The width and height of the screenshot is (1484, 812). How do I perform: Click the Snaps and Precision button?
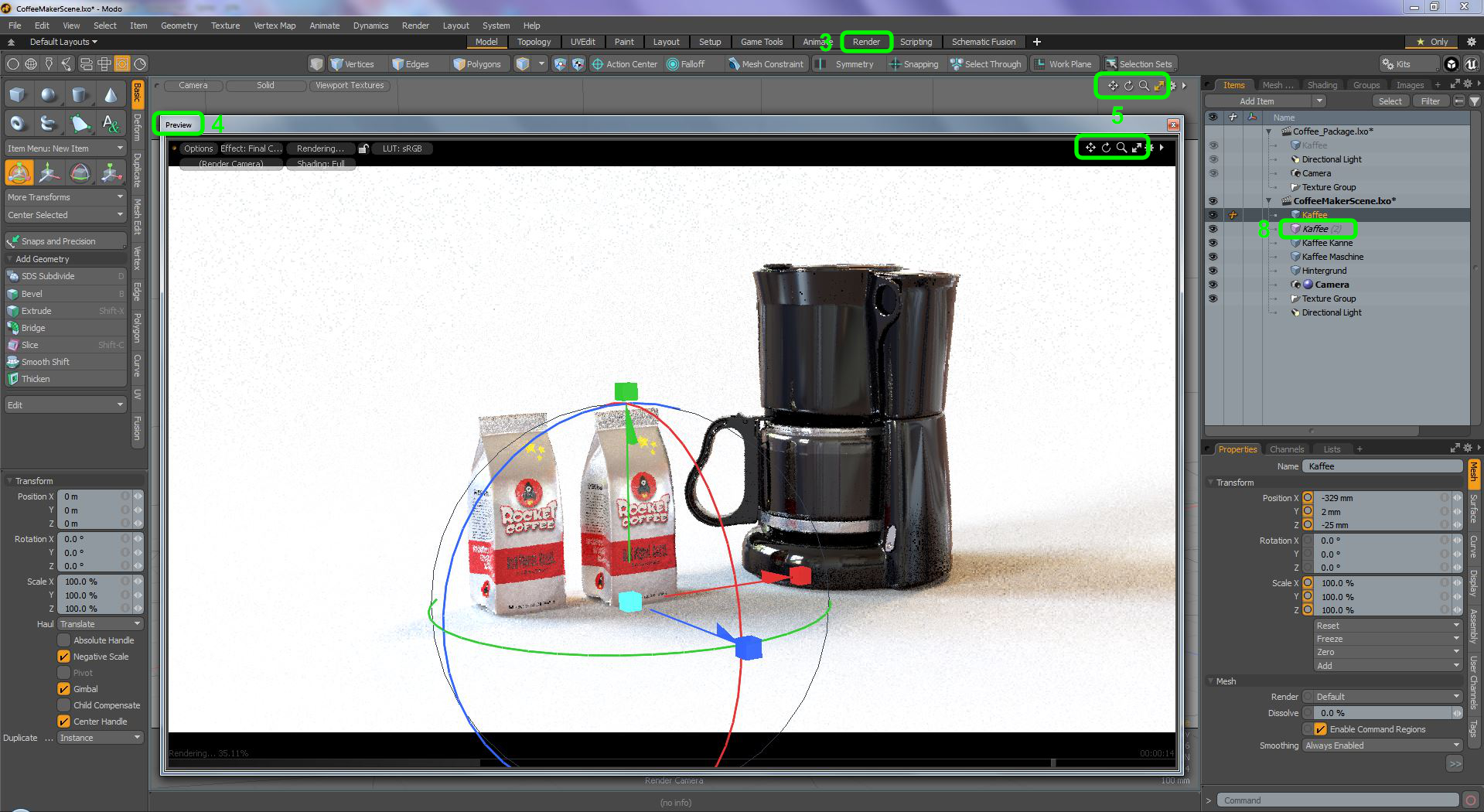[66, 241]
